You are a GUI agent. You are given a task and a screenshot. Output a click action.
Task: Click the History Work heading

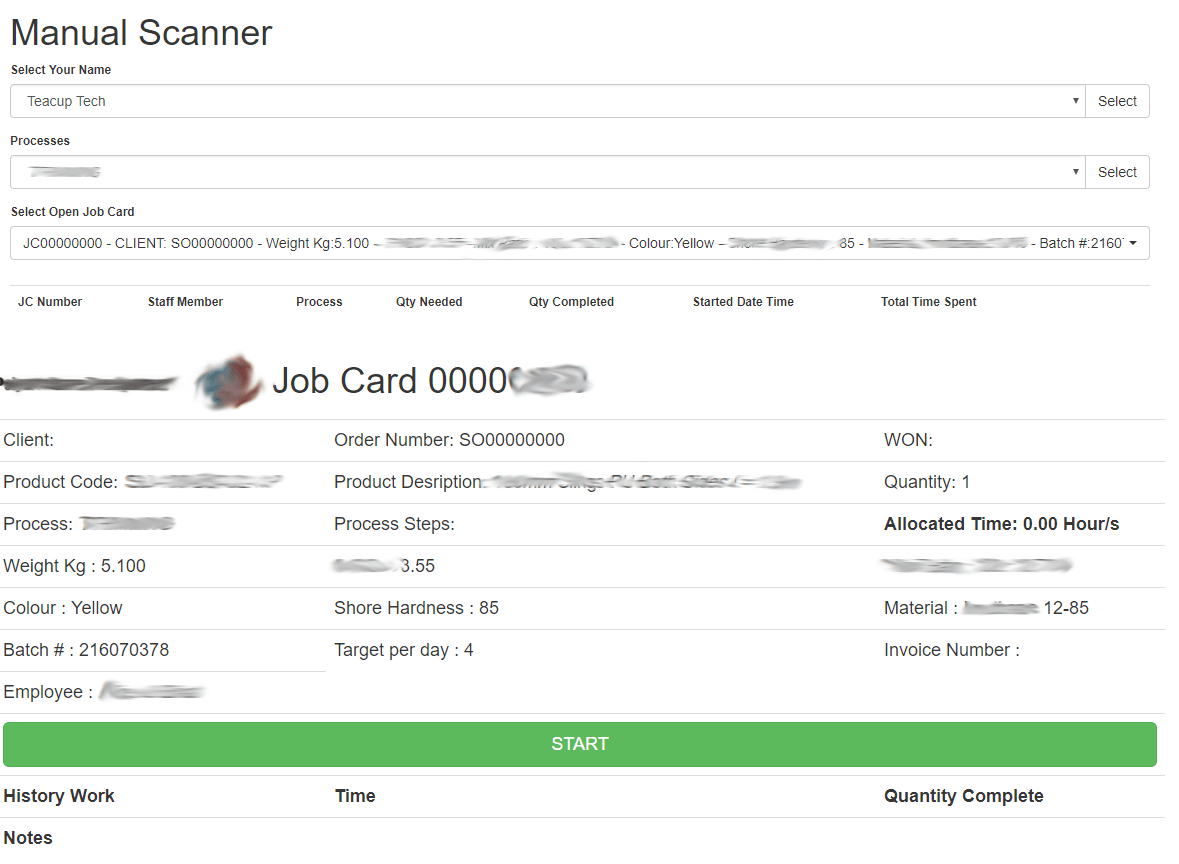coord(59,796)
